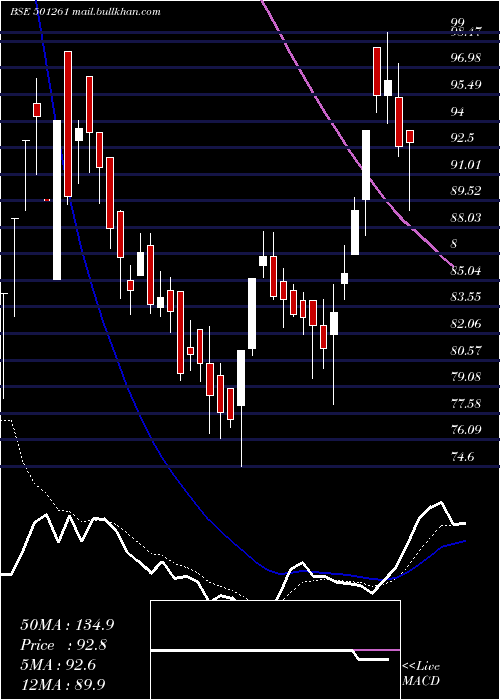Click the 76.09 price axis label

(x=466, y=430)
